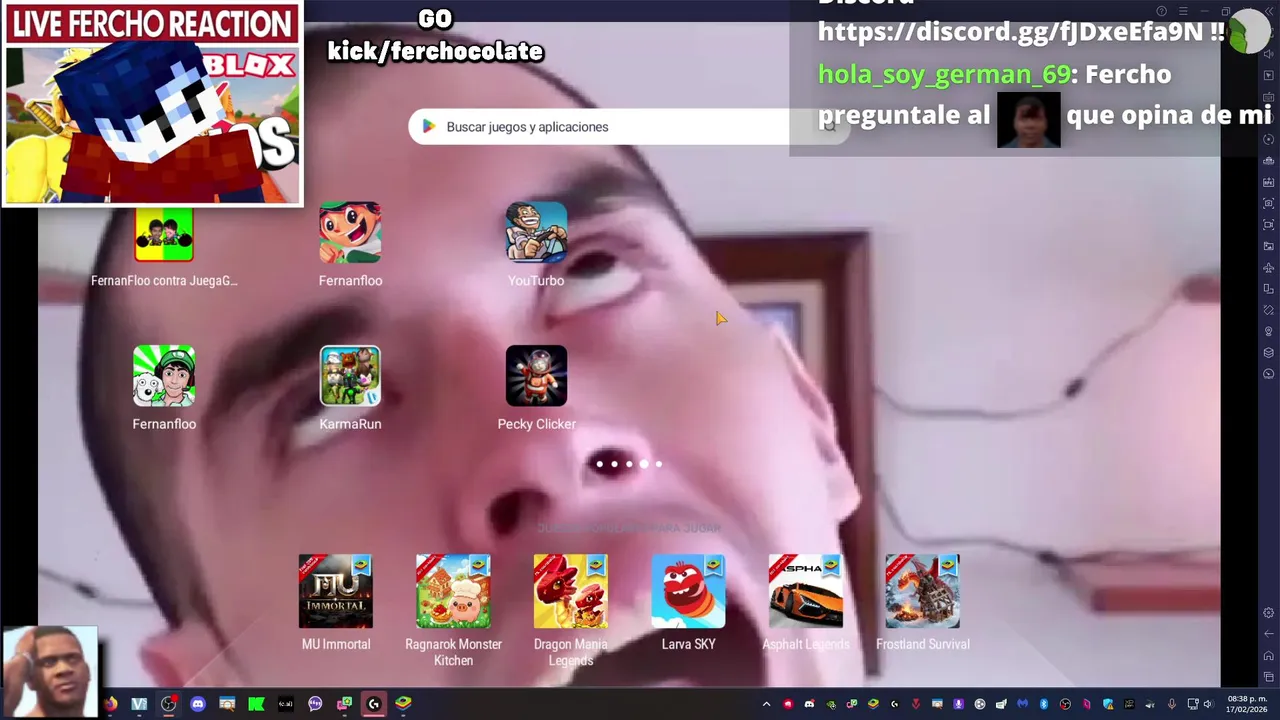Select the first home screen page dot
This screenshot has width=1280, height=720.
coord(599,464)
